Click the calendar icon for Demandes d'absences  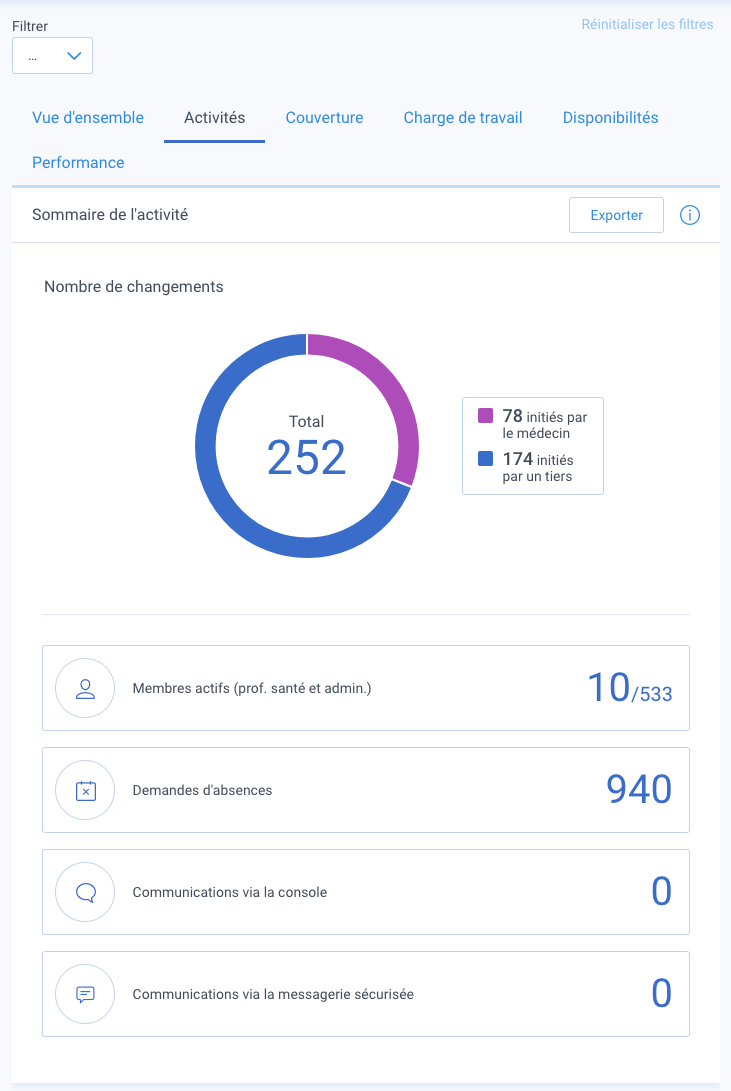click(x=85, y=790)
